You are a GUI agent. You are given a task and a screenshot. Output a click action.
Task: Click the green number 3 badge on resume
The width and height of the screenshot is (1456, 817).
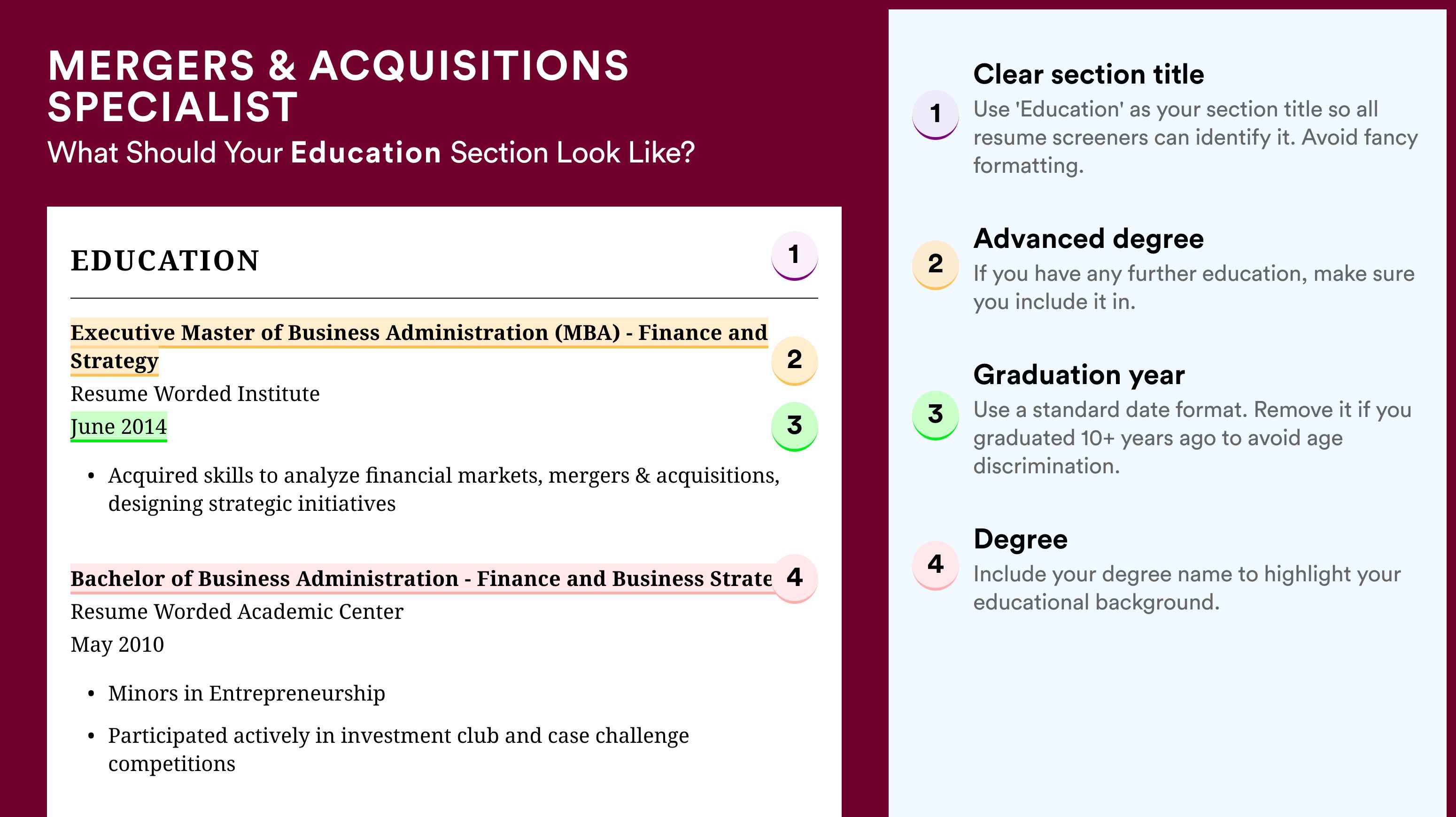(794, 426)
